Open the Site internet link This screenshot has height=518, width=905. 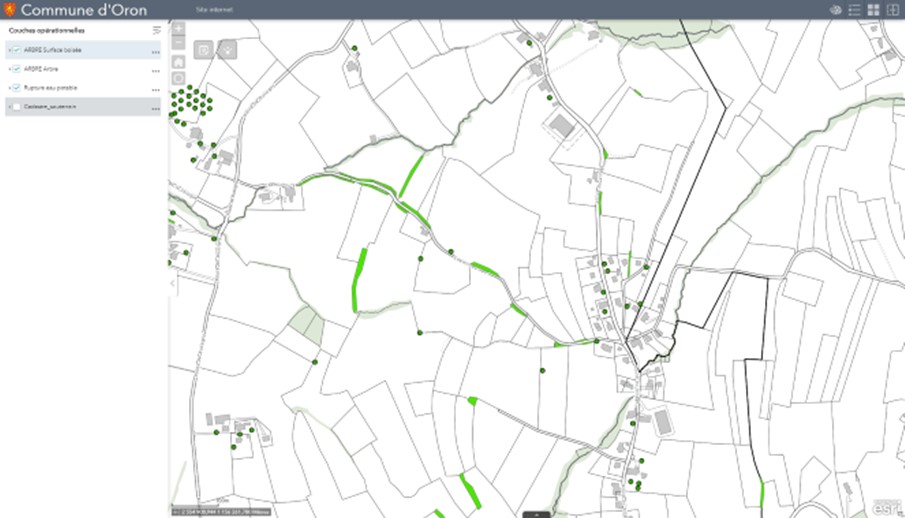pyautogui.click(x=211, y=10)
